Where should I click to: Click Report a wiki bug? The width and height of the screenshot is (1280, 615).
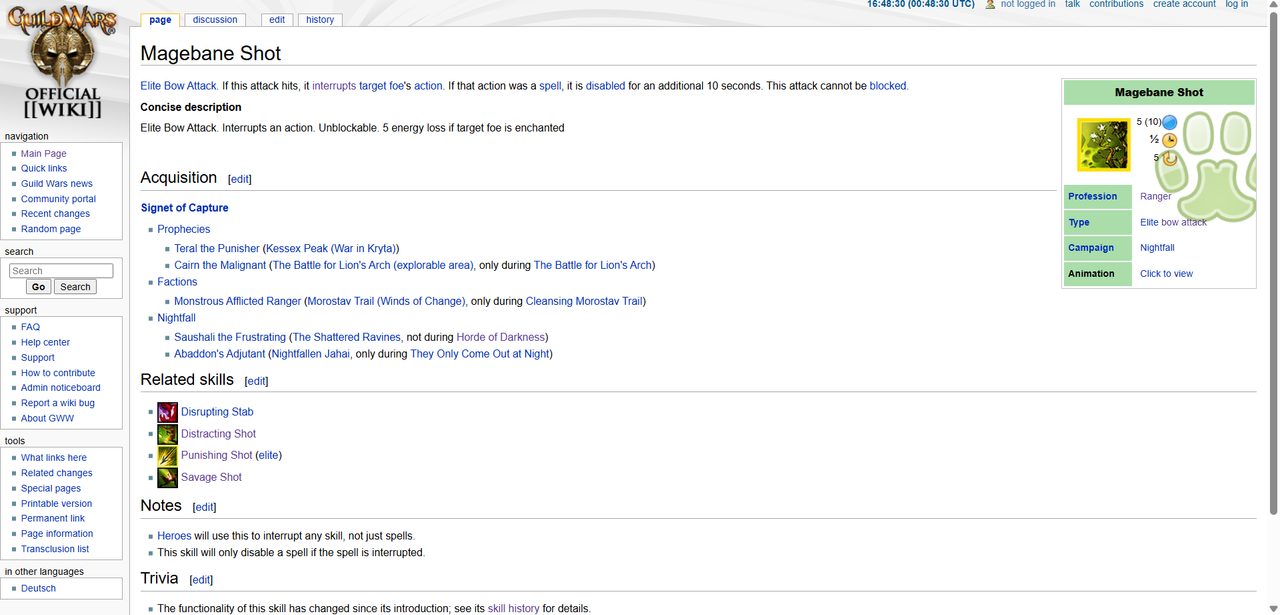click(x=58, y=403)
